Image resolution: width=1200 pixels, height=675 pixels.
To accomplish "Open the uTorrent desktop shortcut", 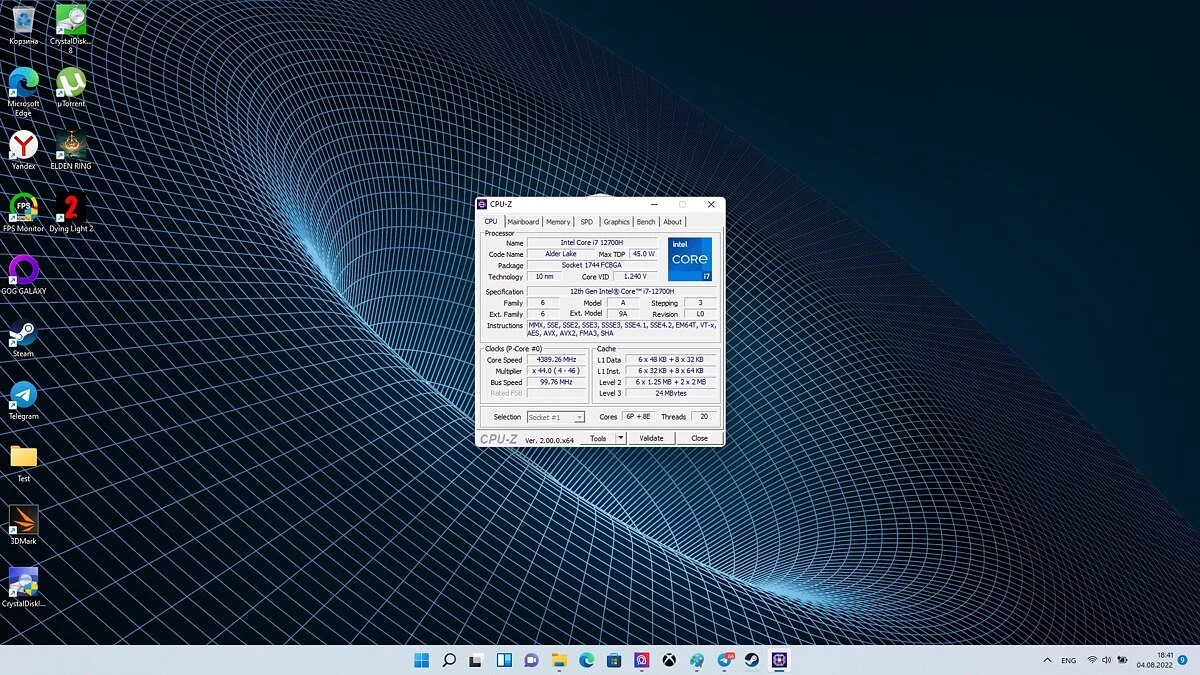I will (70, 83).
